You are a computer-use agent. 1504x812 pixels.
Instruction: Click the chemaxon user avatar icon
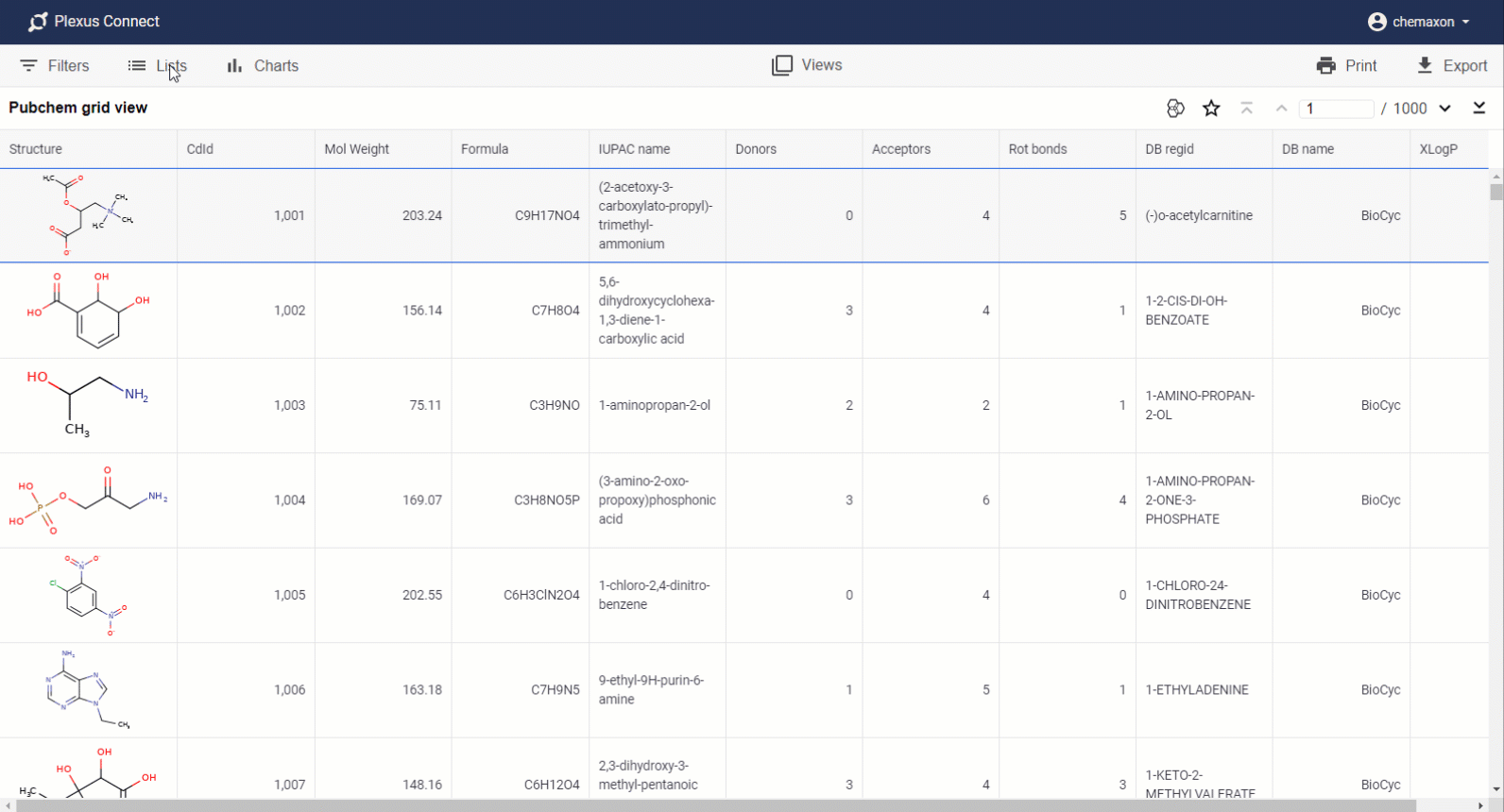coord(1376,22)
